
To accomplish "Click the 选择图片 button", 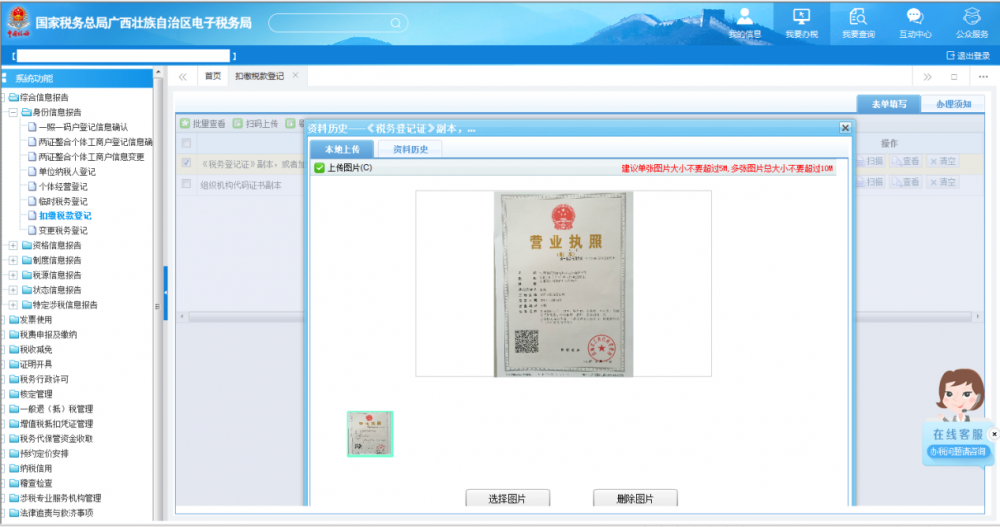I will pos(507,499).
